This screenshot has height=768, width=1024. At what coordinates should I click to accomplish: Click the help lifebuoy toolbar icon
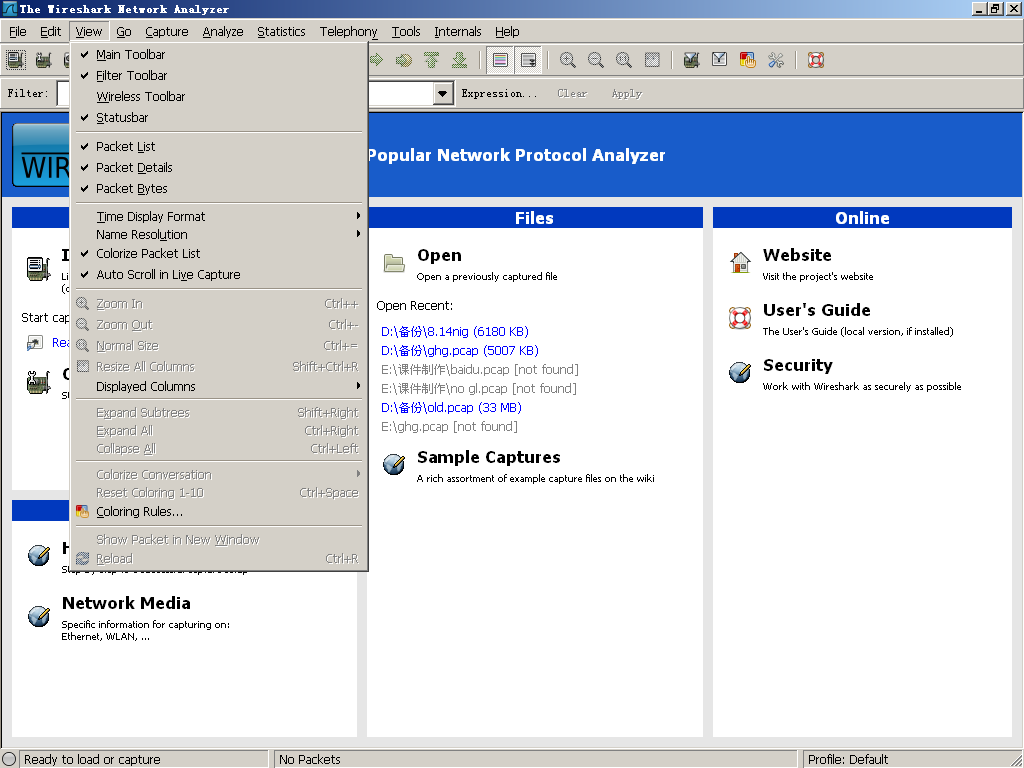(x=816, y=60)
